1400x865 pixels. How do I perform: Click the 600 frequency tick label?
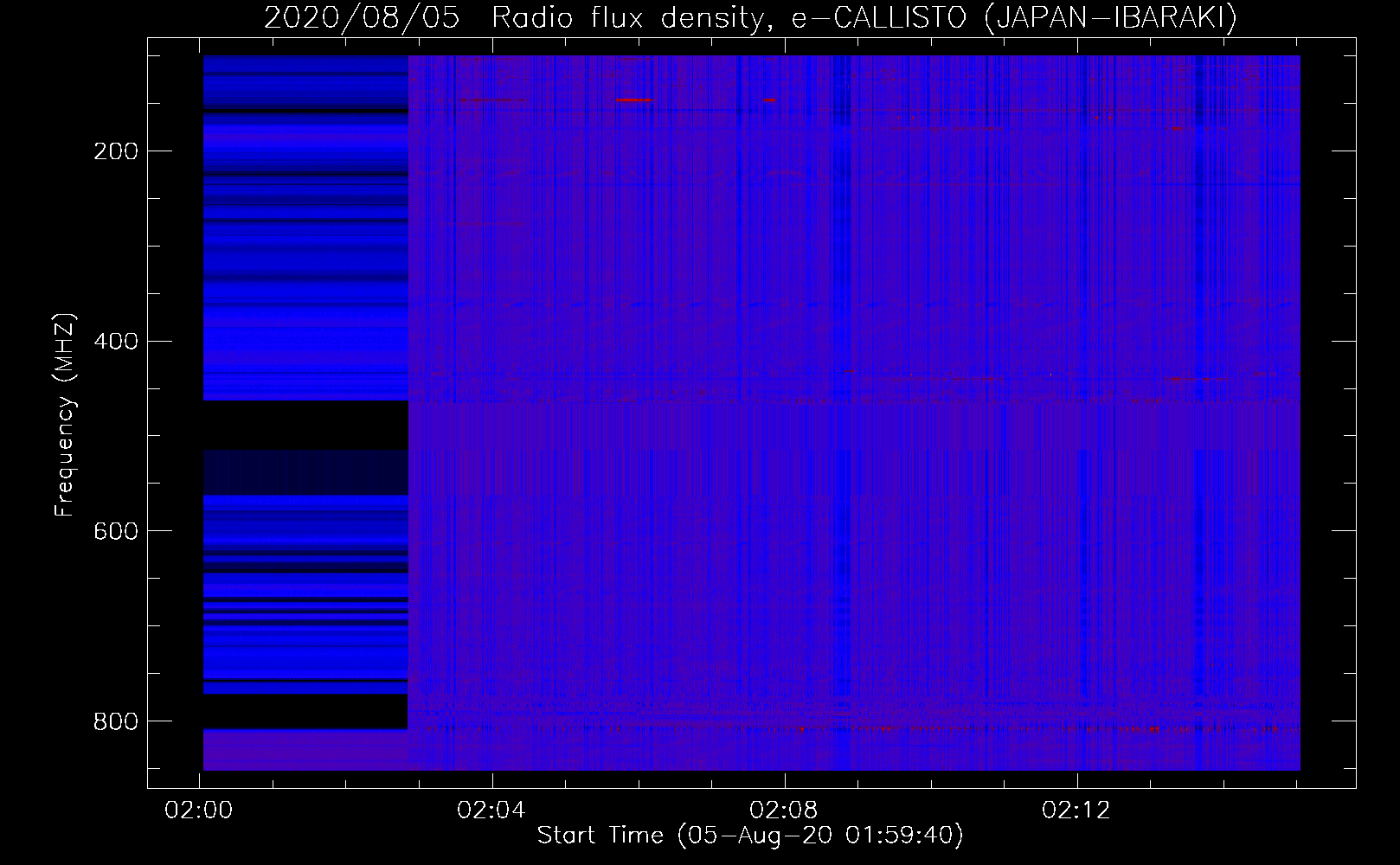pyautogui.click(x=116, y=531)
